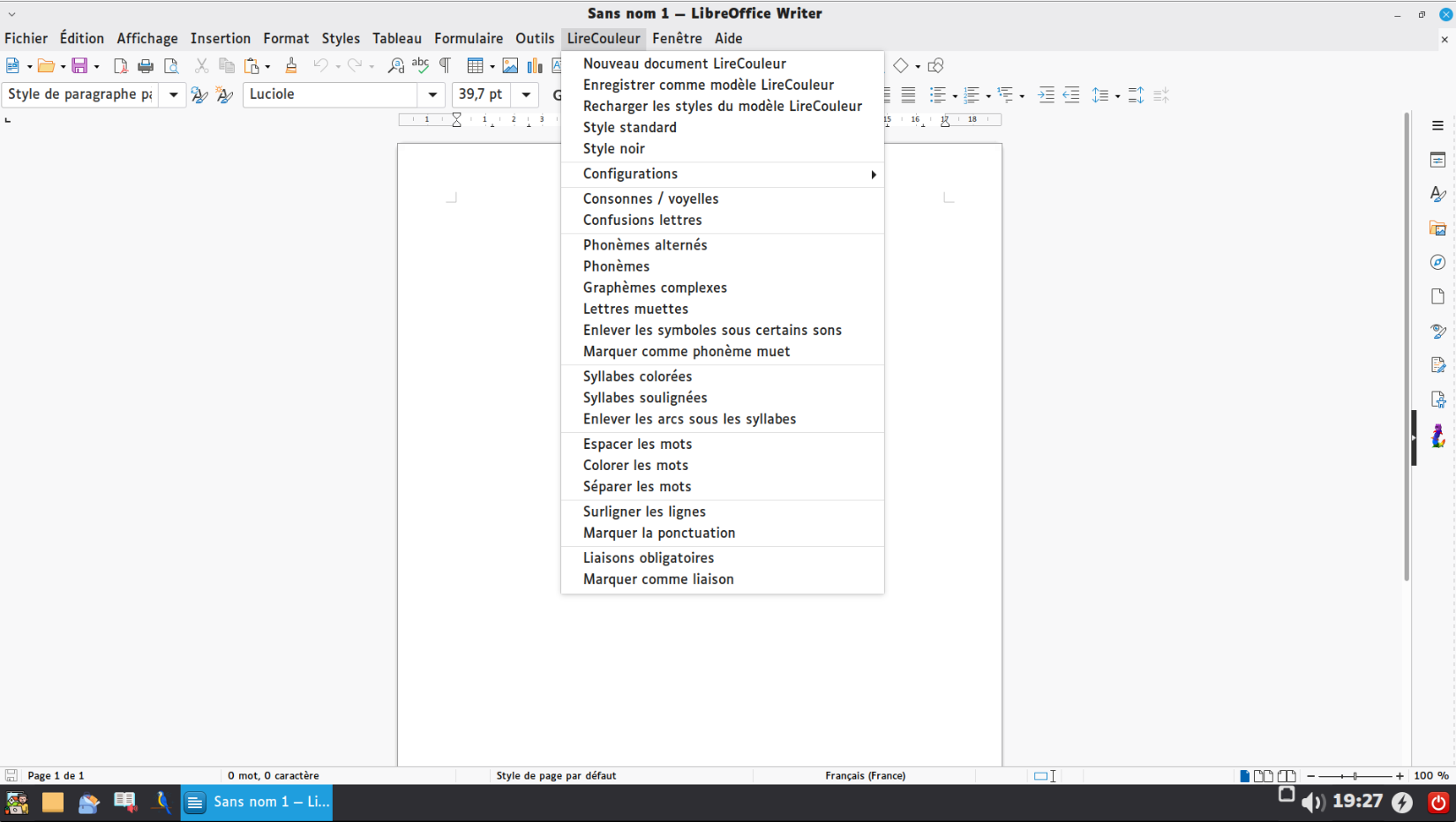This screenshot has height=822, width=1456.
Task: Open the Gallery panel in the sidebar
Action: (x=1438, y=228)
